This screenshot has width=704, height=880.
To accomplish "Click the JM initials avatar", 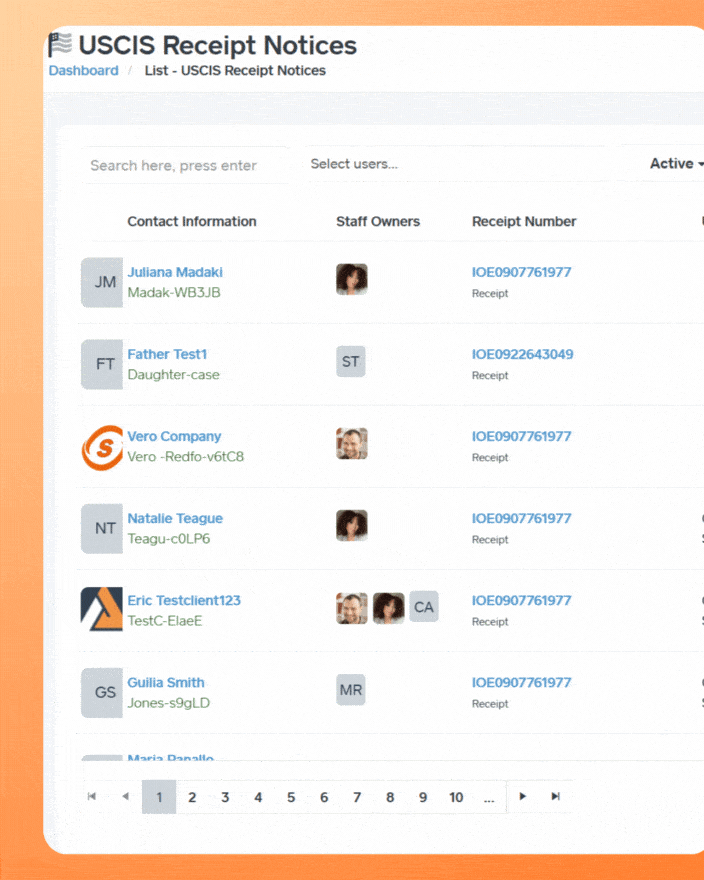I will [102, 282].
